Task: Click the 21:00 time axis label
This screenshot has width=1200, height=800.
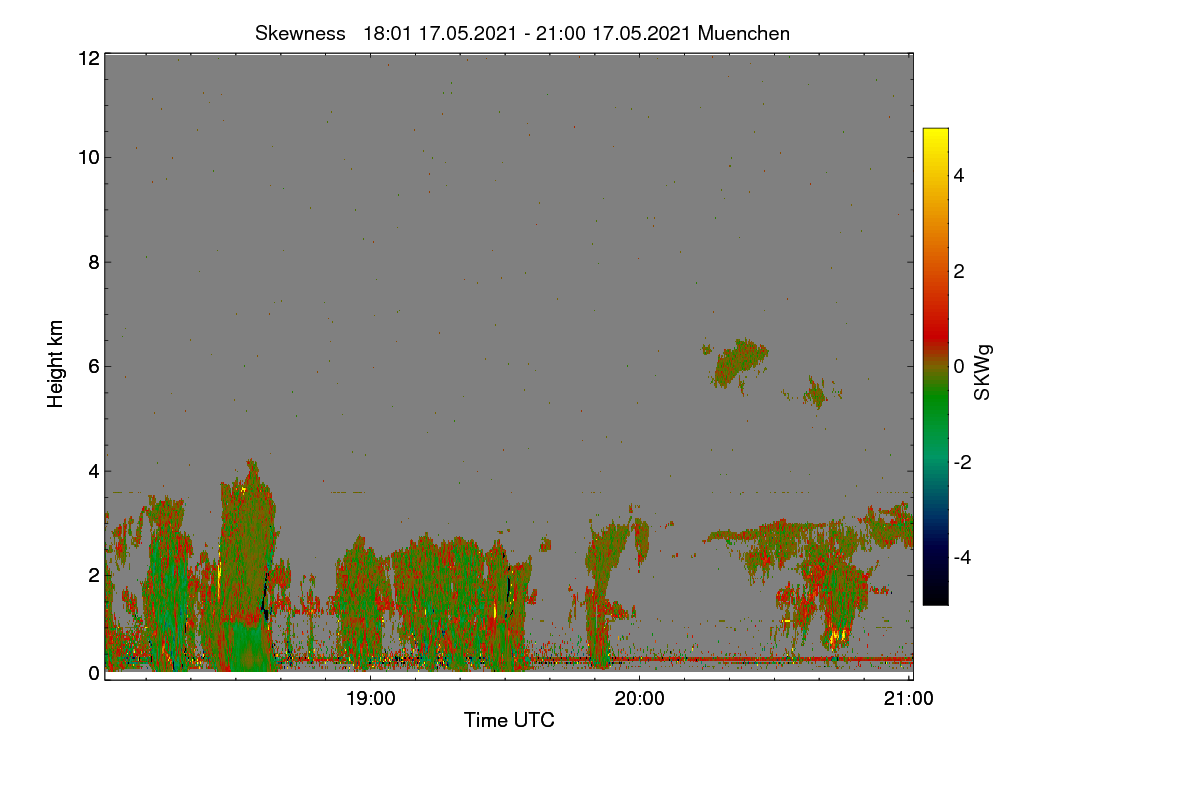Action: 909,699
